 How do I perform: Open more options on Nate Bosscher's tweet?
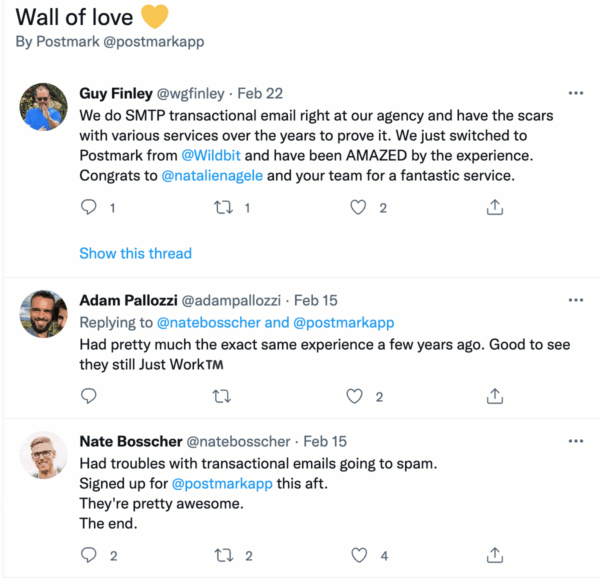coord(576,441)
